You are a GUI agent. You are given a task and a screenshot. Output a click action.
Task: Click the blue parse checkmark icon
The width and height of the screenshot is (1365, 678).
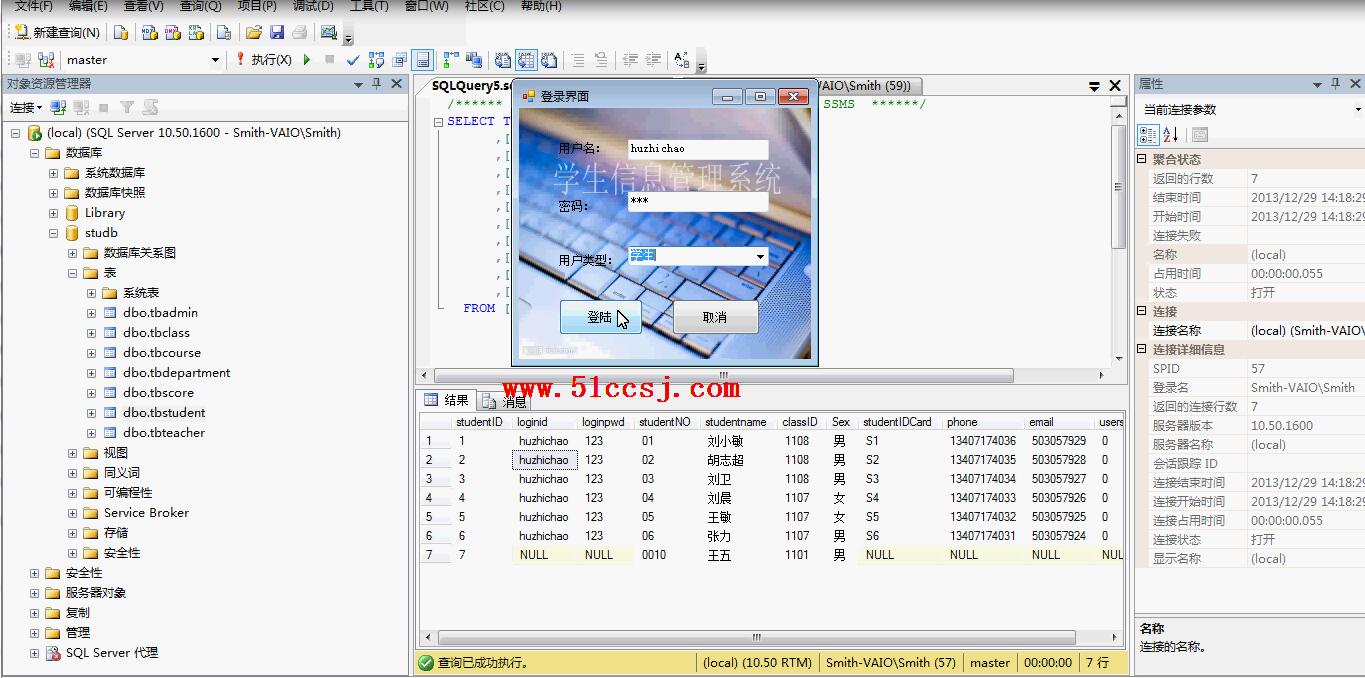pyautogui.click(x=353, y=60)
